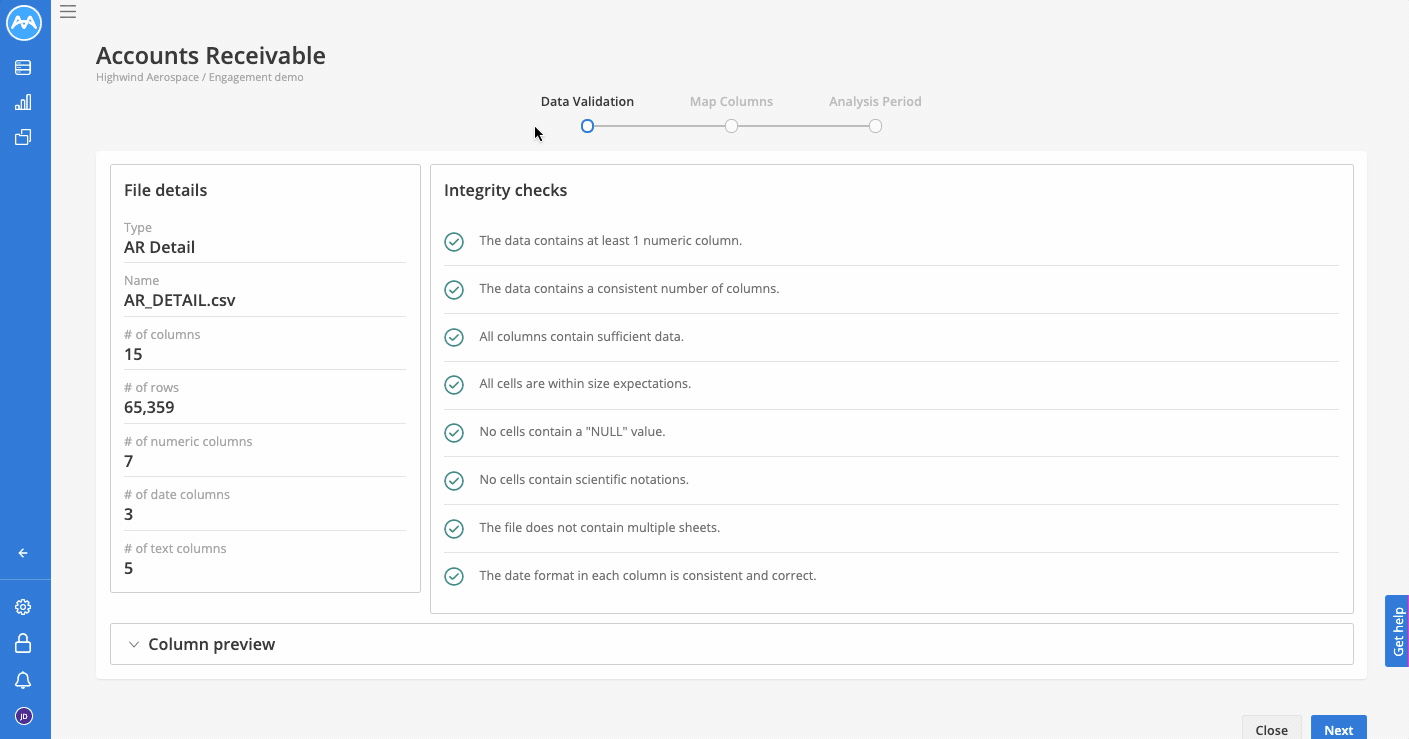This screenshot has width=1409, height=739.
Task: Open the Get help tab
Action: [x=1397, y=631]
